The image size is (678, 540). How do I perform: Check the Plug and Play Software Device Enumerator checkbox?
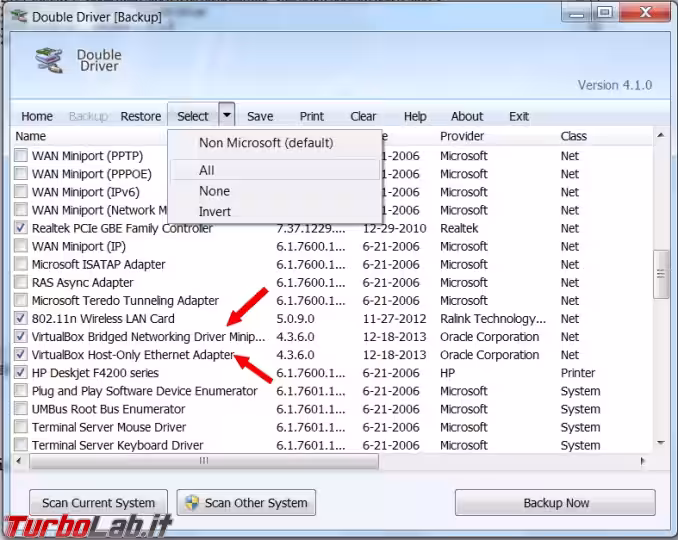coord(21,390)
